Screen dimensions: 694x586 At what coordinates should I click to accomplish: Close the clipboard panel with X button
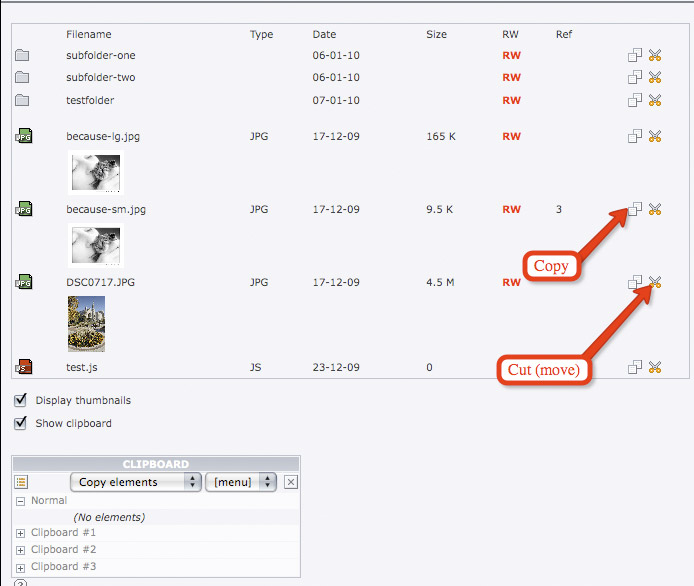[x=290, y=482]
